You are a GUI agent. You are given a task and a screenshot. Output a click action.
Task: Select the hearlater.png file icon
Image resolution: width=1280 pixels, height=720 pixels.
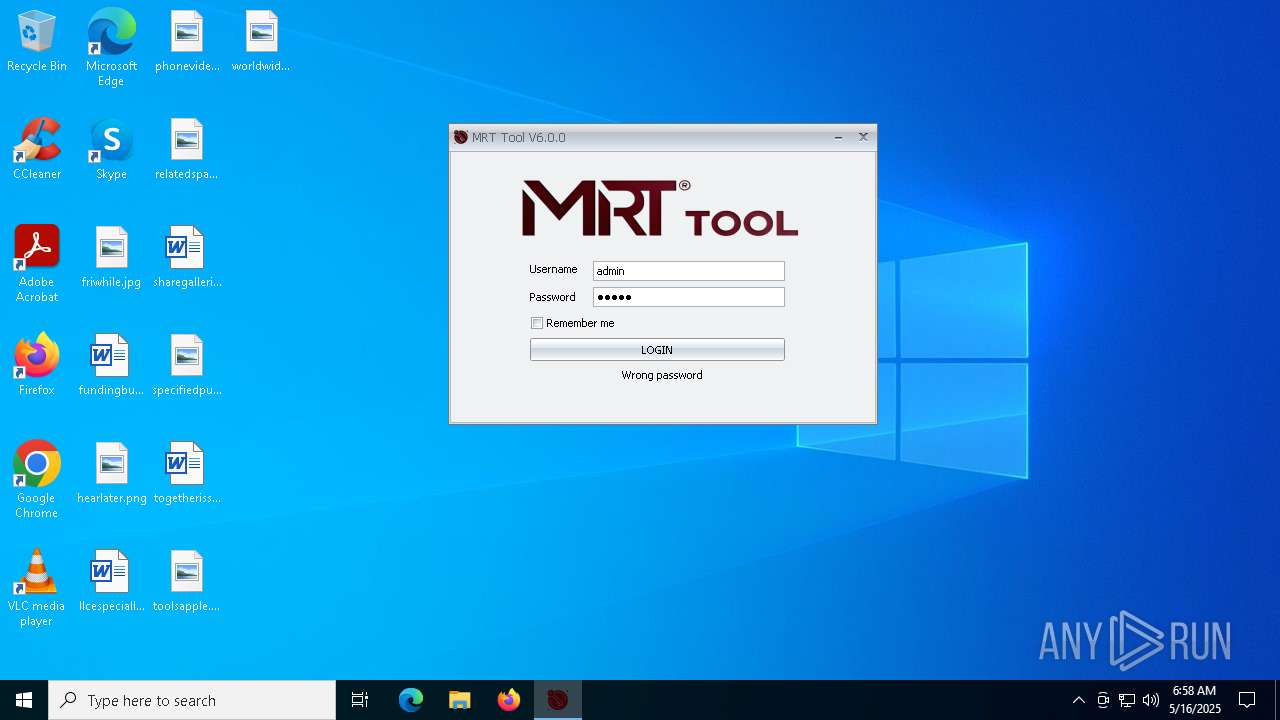(111, 474)
